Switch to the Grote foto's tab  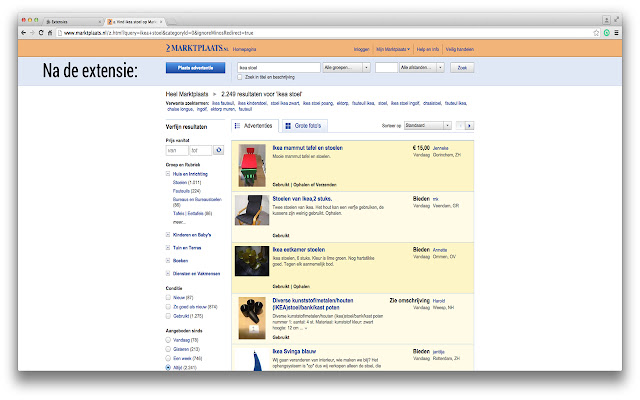coord(304,126)
